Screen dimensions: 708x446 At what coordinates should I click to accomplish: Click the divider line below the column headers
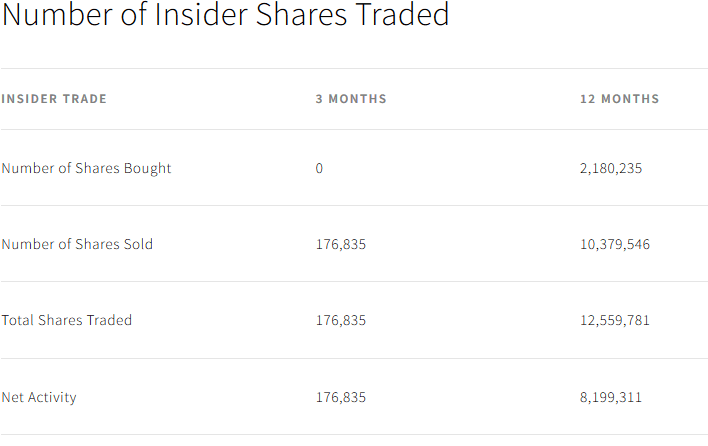354,129
